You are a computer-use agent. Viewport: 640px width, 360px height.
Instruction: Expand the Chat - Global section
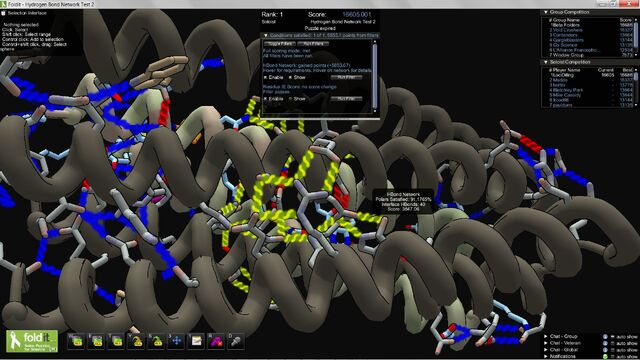coord(546,349)
